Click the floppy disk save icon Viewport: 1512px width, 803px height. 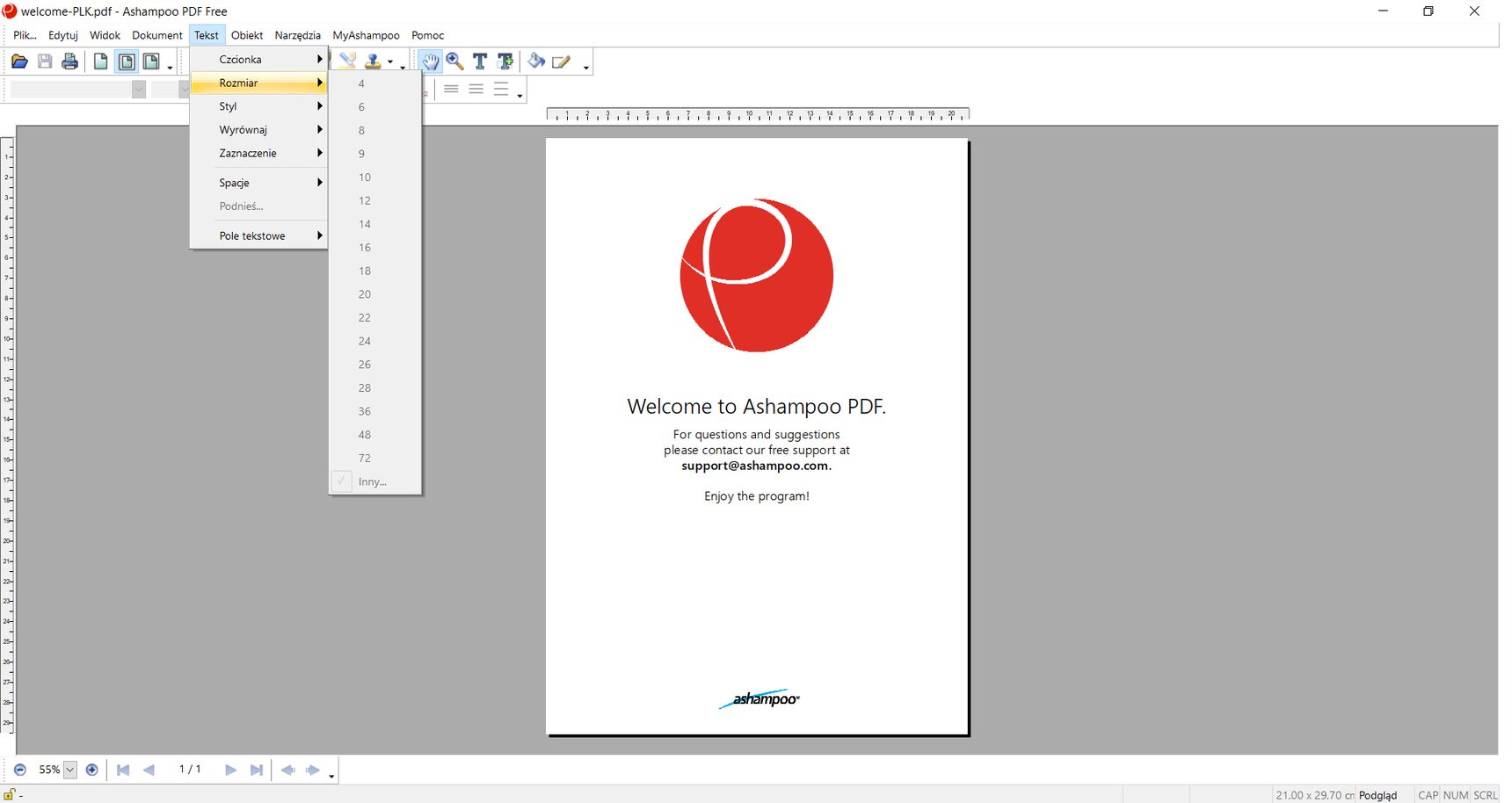pyautogui.click(x=45, y=61)
